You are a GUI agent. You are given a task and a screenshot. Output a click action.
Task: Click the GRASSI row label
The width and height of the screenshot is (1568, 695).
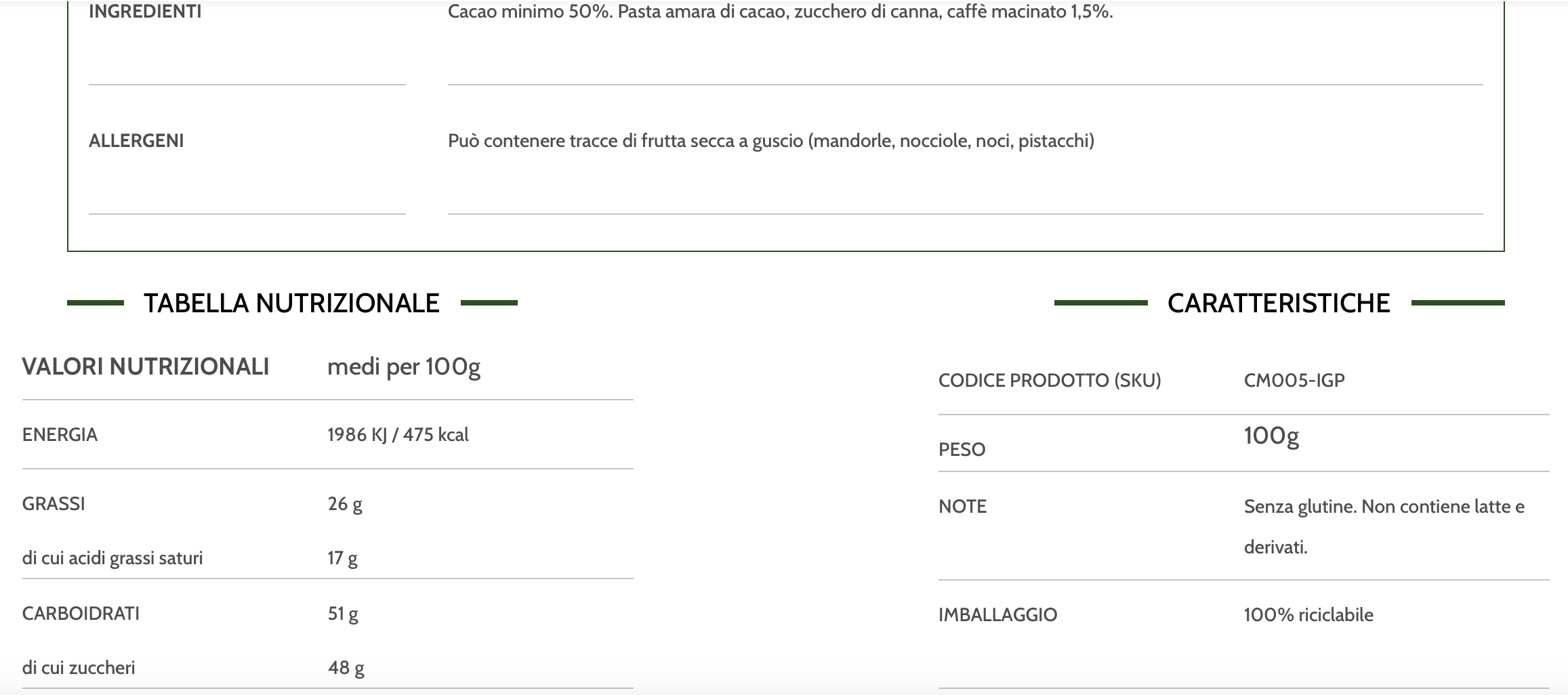click(54, 504)
